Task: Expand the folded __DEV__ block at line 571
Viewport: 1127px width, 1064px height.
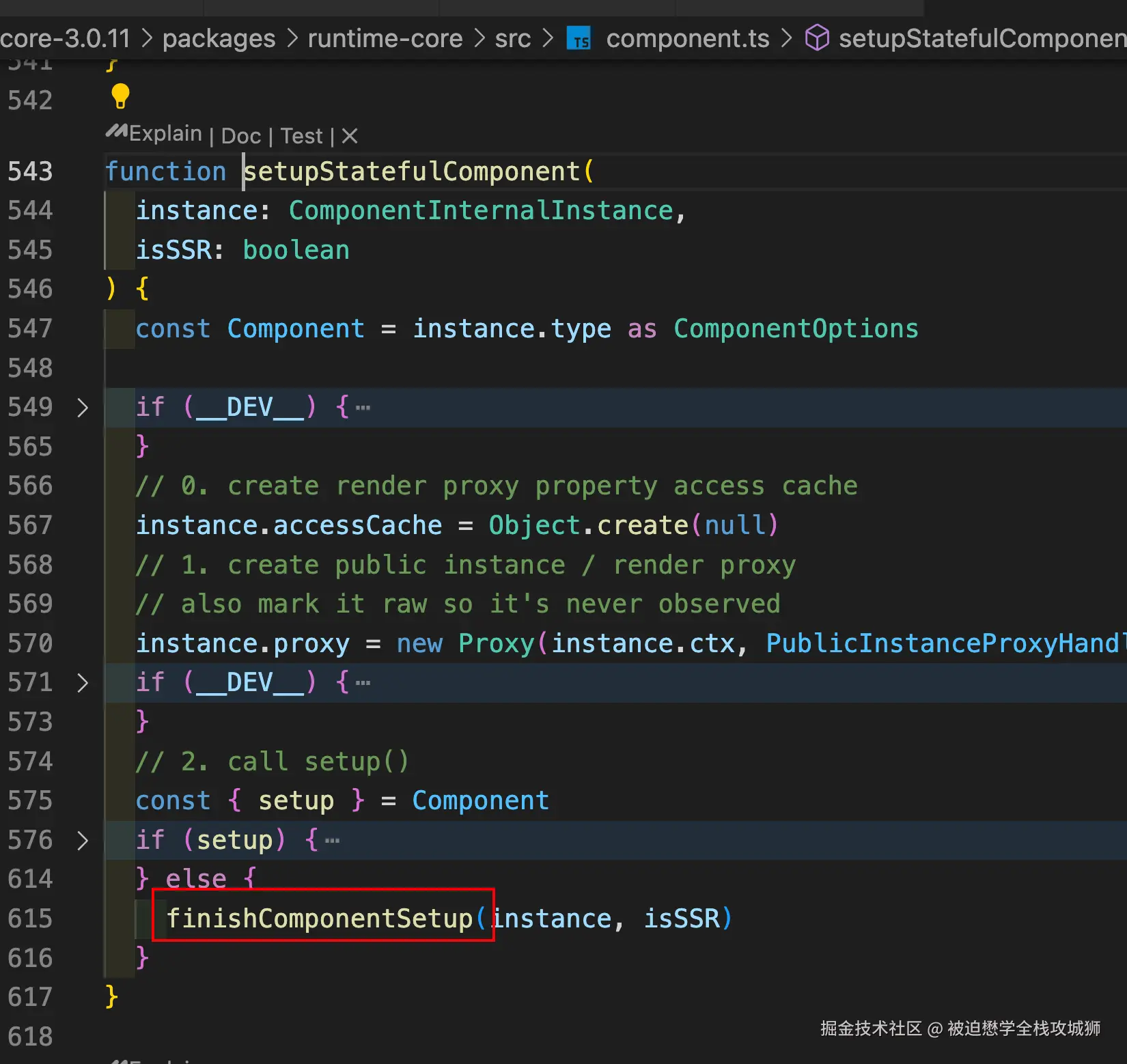Action: pos(83,683)
